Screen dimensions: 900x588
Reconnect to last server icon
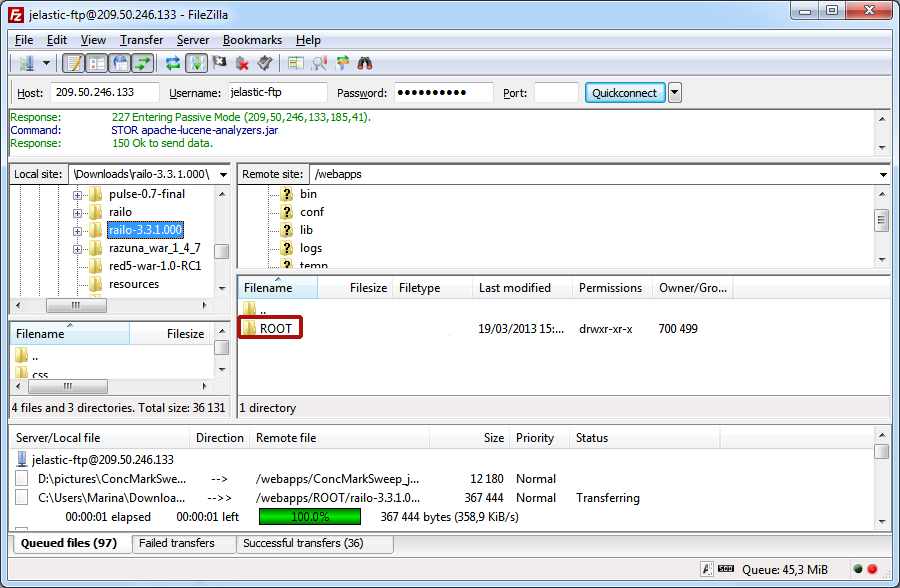coord(265,63)
